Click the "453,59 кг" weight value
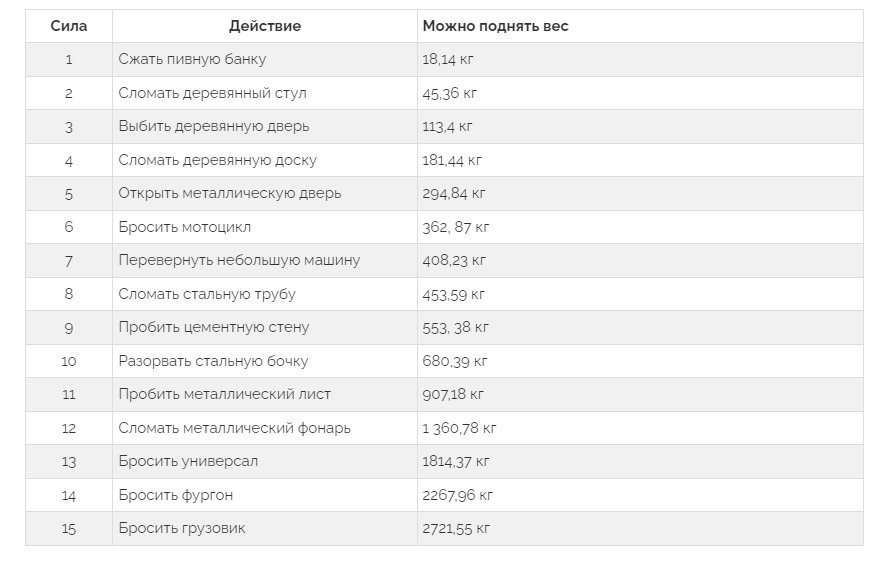The image size is (884, 564). tap(453, 294)
